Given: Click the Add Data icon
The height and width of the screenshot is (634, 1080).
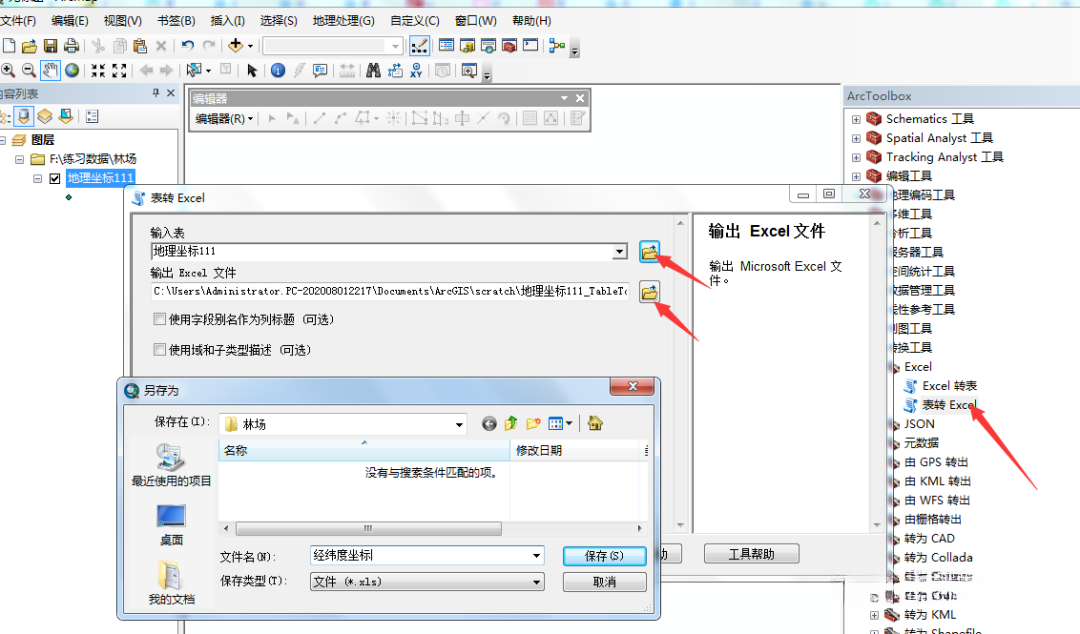Looking at the screenshot, I should point(233,45).
